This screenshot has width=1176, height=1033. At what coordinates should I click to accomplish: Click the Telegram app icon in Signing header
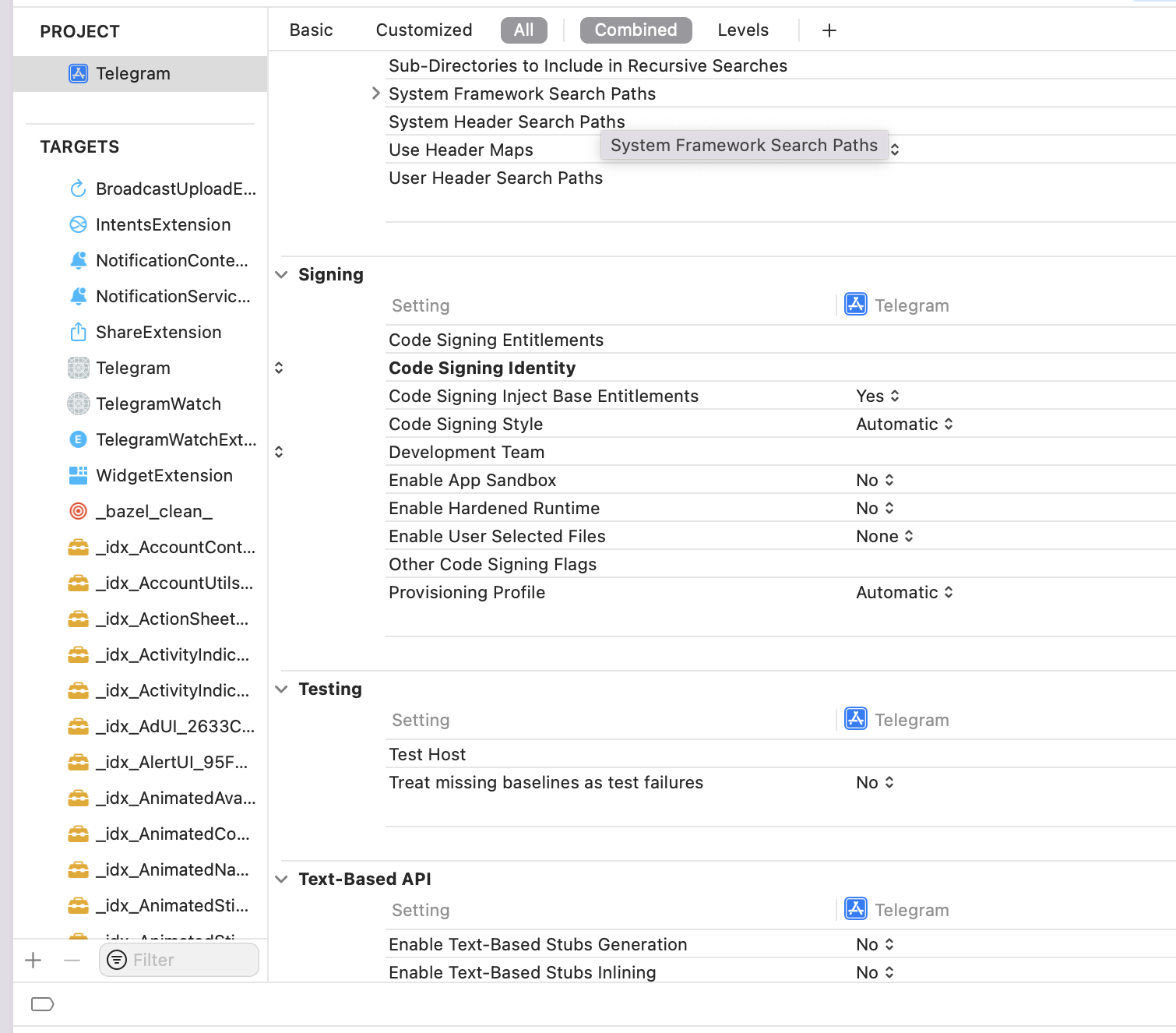pyautogui.click(x=855, y=304)
